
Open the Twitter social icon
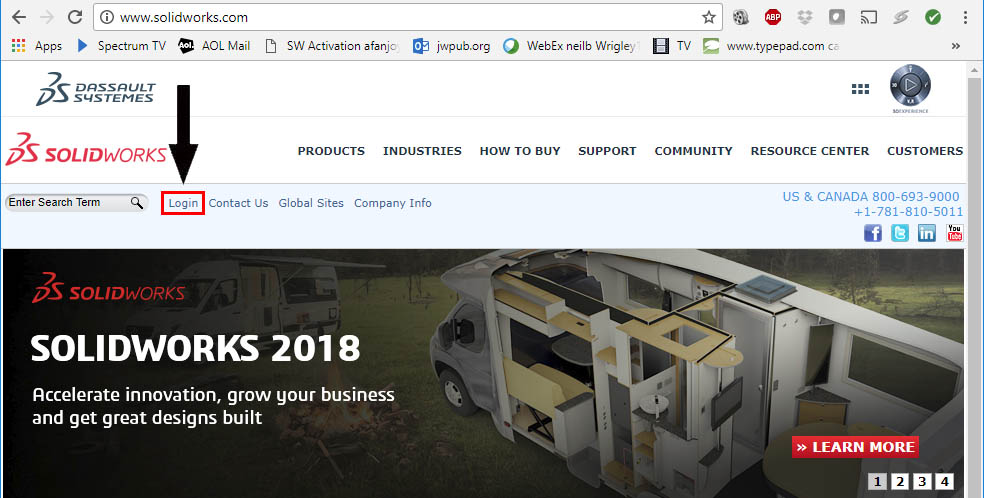click(x=900, y=233)
